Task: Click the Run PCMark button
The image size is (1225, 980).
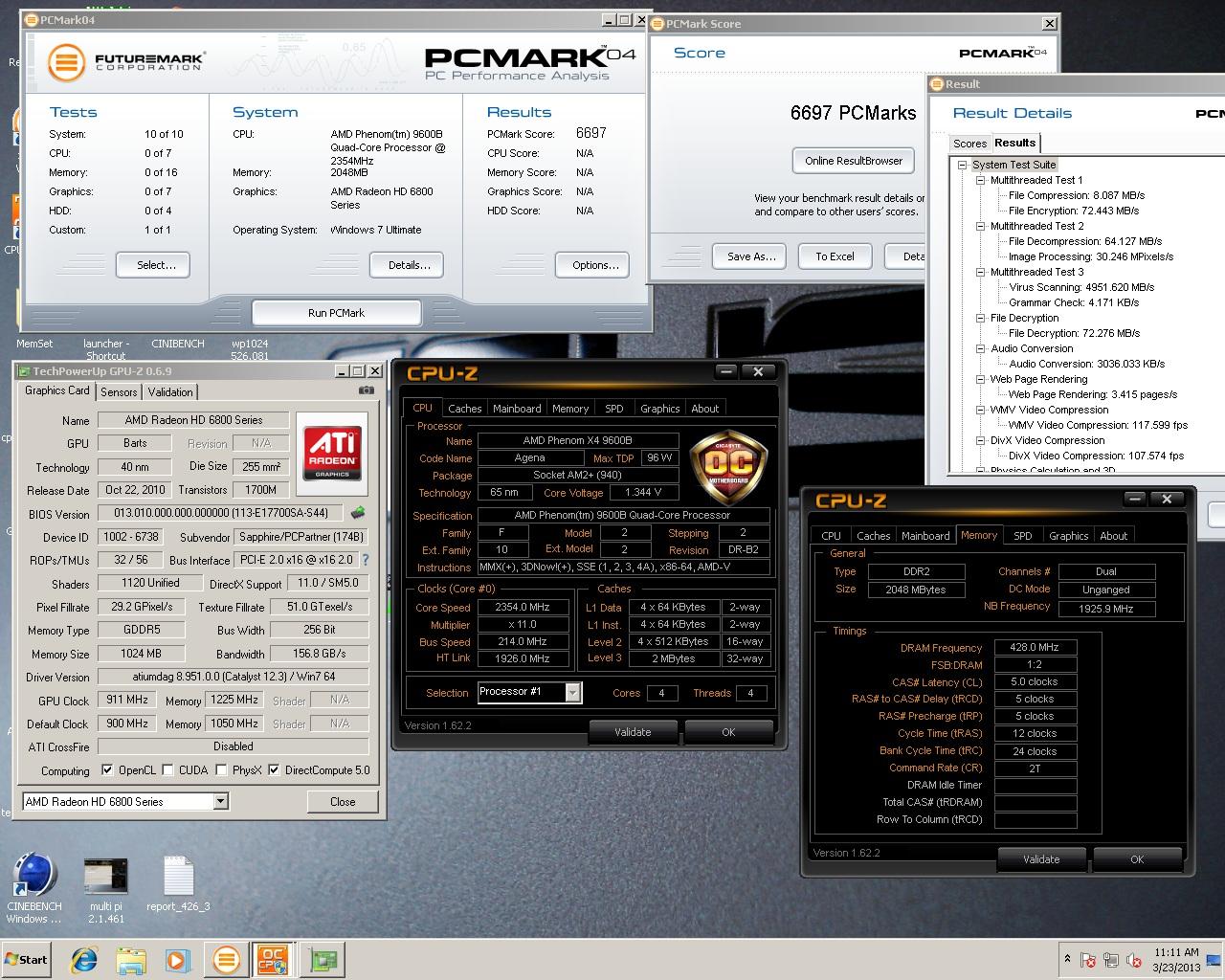Action: (336, 313)
